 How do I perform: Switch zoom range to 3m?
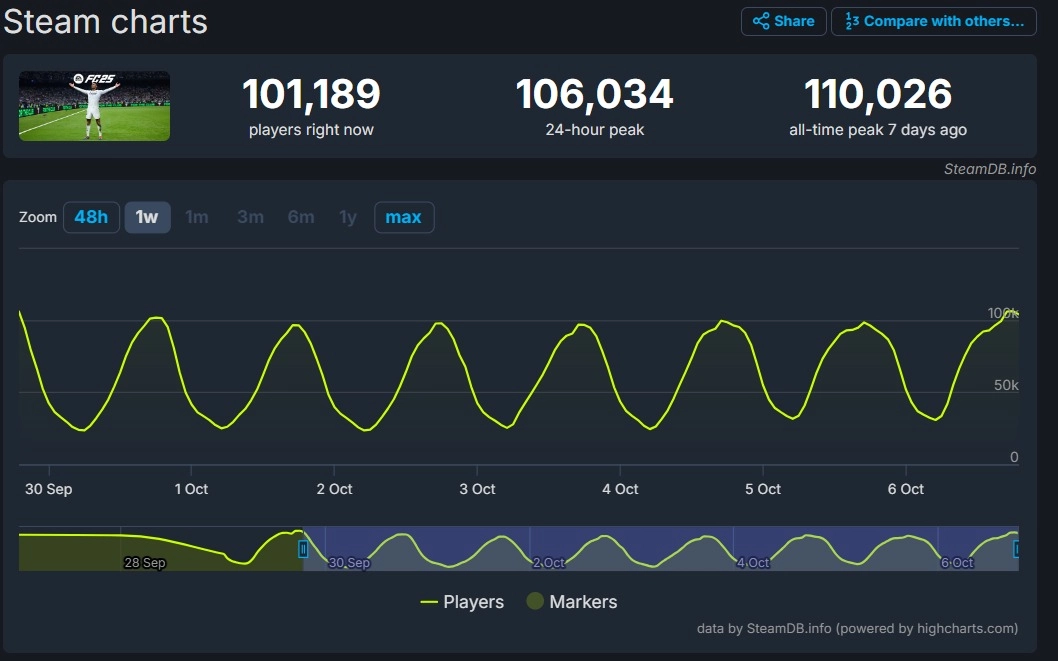coord(250,217)
